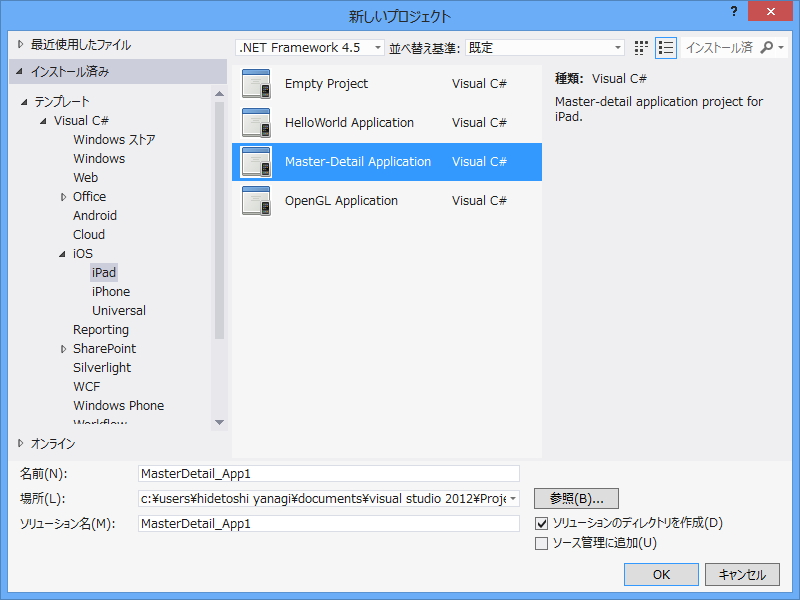Expand the Office tree node
Image resolution: width=800 pixels, height=600 pixels.
[x=64, y=196]
